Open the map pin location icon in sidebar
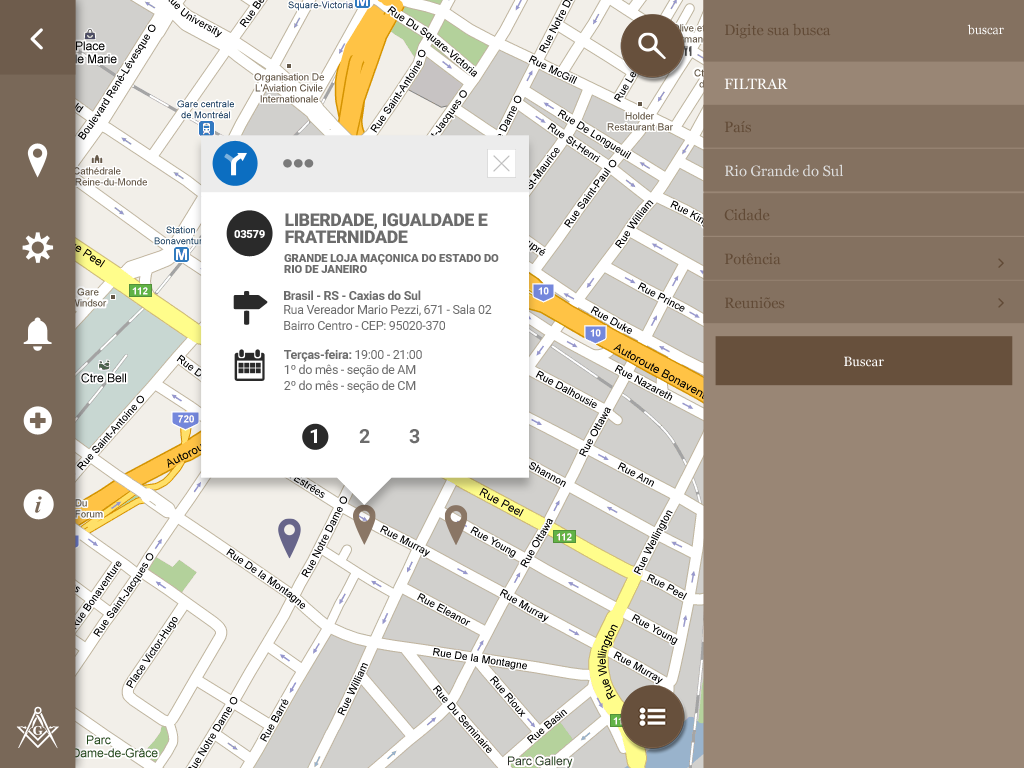1024x768 pixels. point(37,159)
